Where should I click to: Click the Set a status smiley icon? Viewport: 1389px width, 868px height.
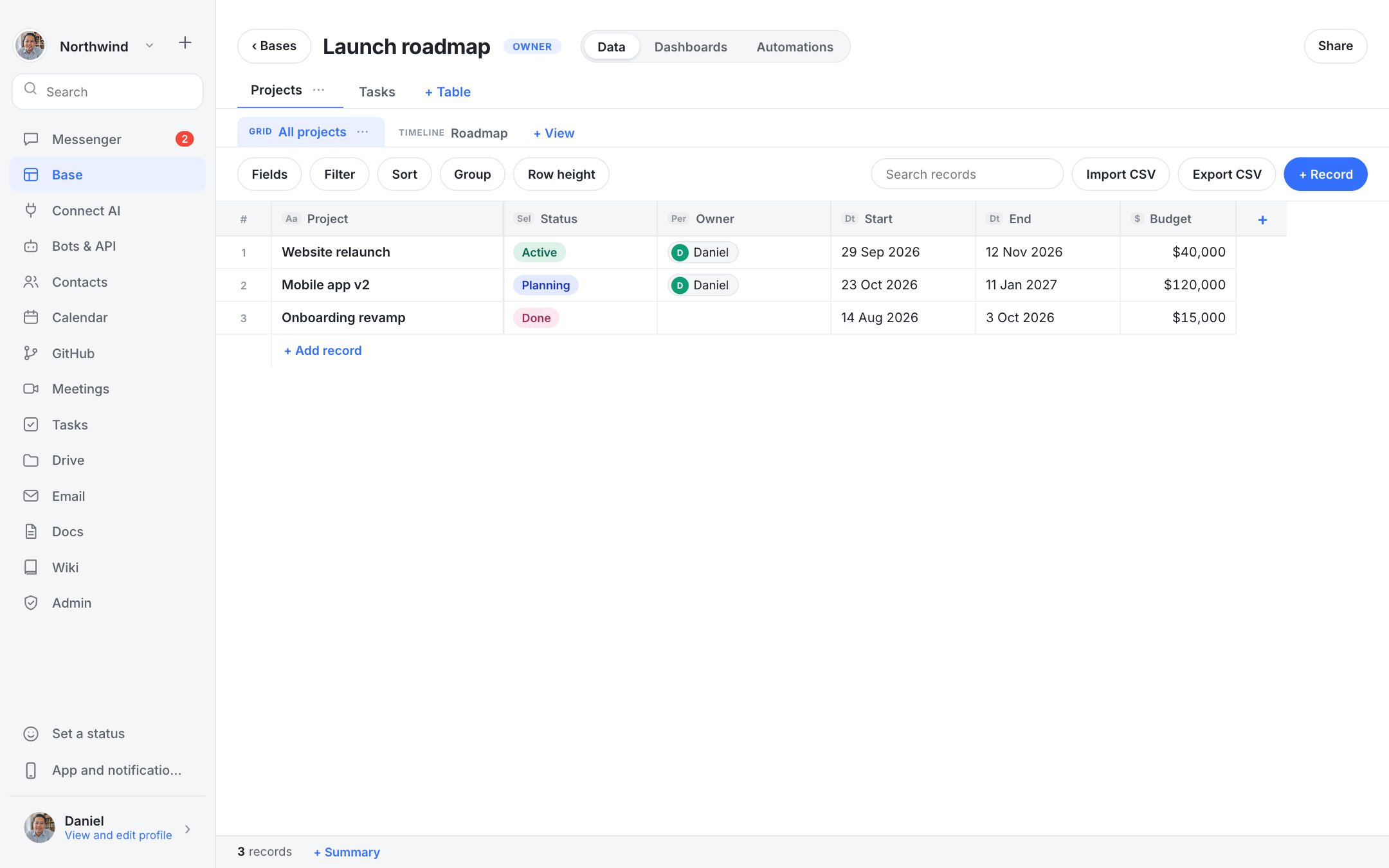pyautogui.click(x=31, y=734)
